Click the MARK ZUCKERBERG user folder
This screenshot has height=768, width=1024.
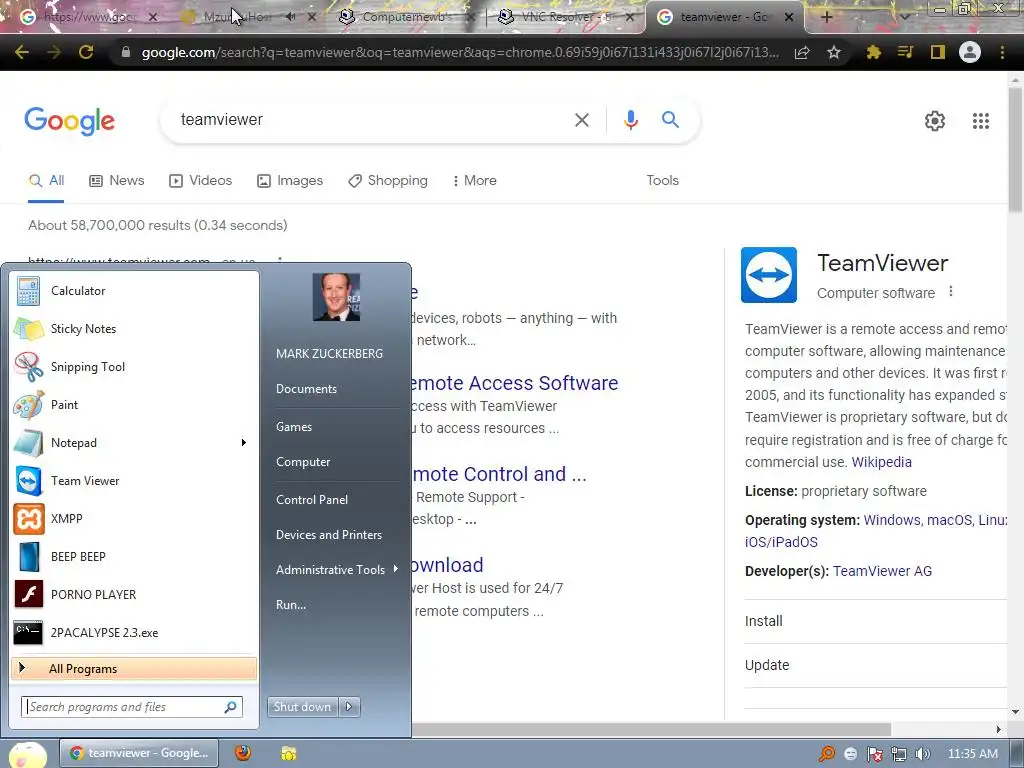pos(329,353)
